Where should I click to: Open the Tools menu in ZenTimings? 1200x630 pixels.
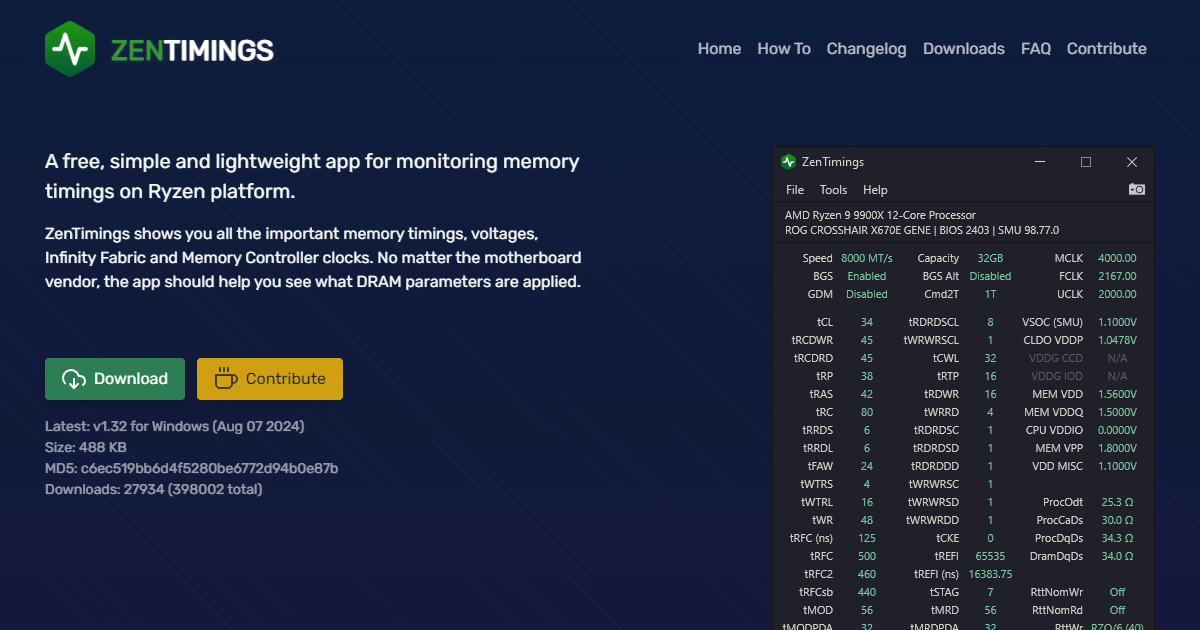point(833,190)
